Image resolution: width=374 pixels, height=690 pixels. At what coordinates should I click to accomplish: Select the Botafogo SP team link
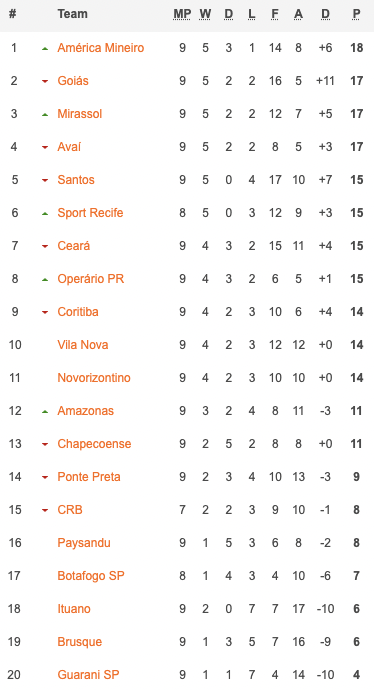tap(91, 576)
